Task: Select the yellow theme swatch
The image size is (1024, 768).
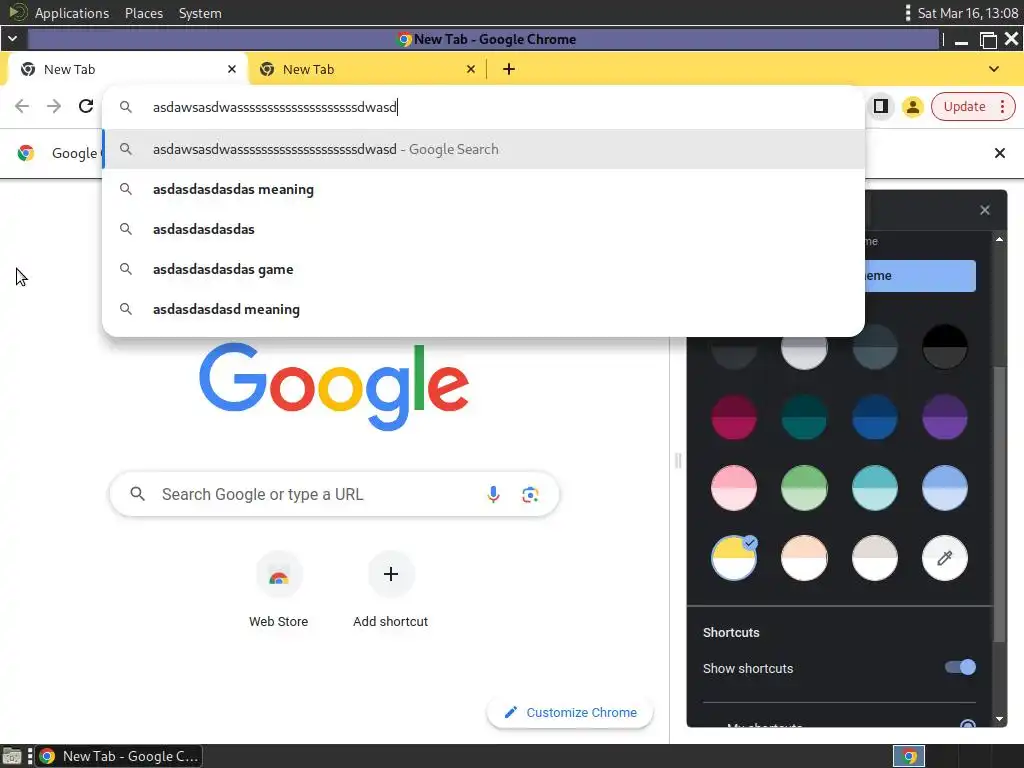Action: (x=733, y=558)
